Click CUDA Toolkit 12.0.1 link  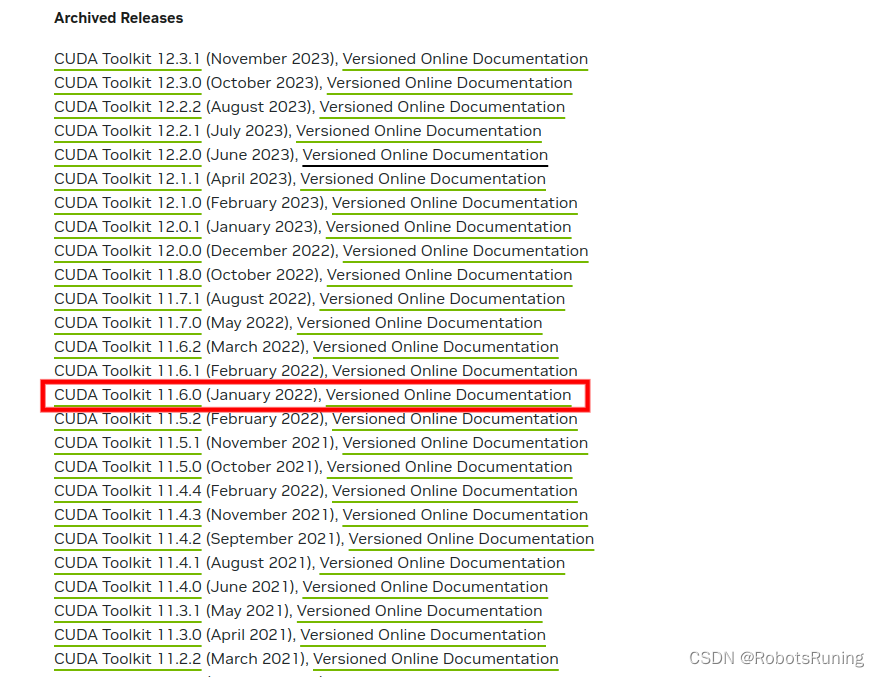128,227
